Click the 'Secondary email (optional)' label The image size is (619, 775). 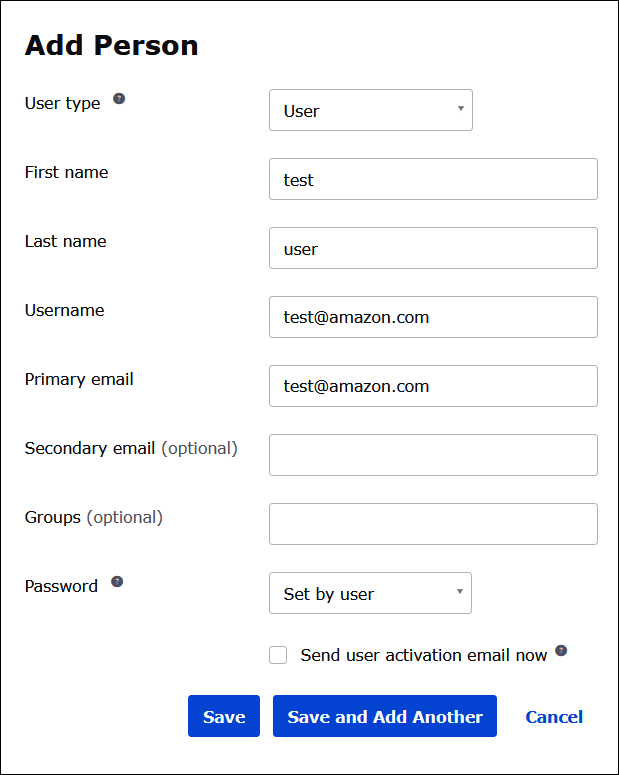(x=131, y=448)
